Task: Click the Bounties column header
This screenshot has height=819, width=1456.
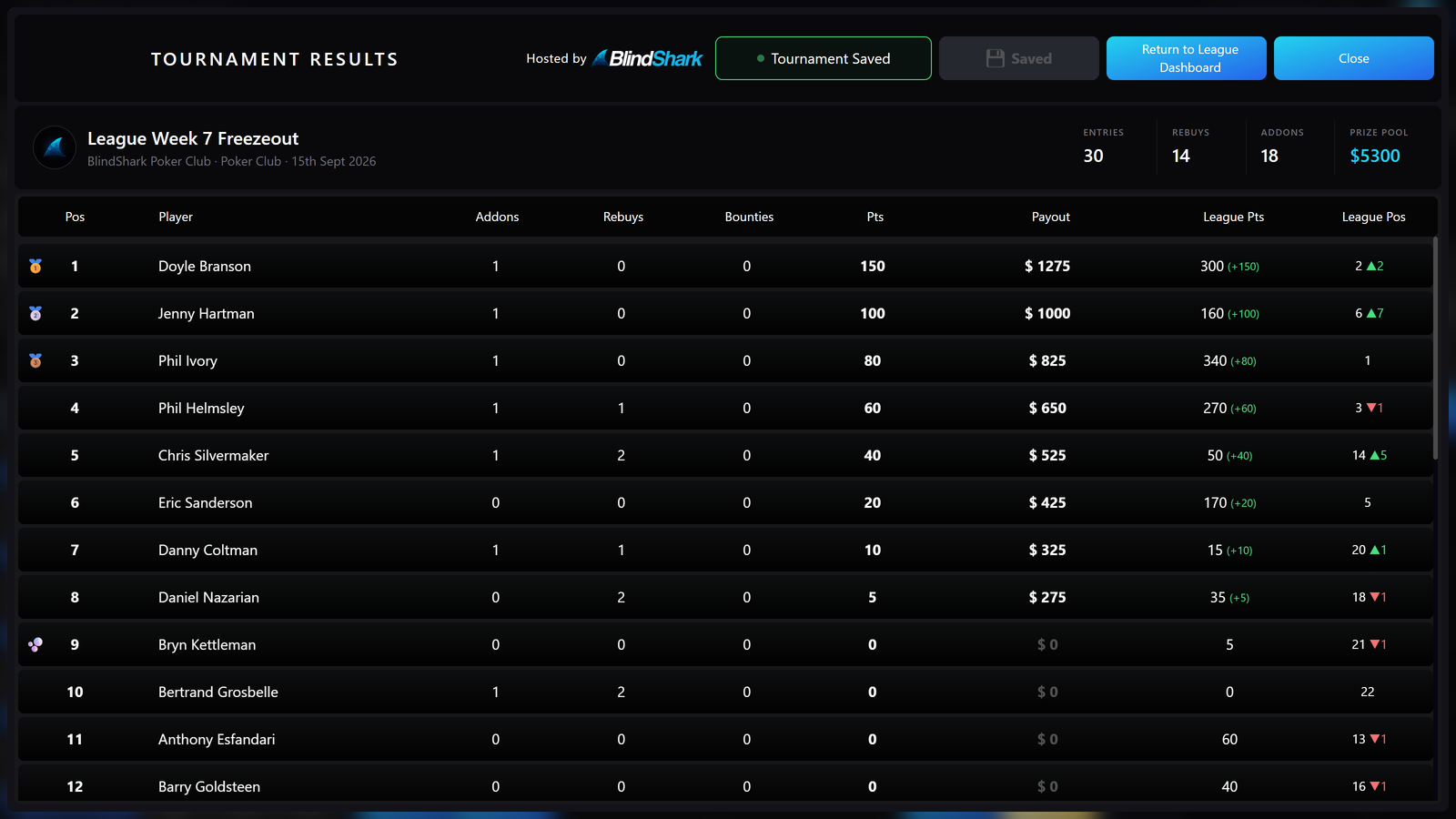Action: (x=749, y=217)
